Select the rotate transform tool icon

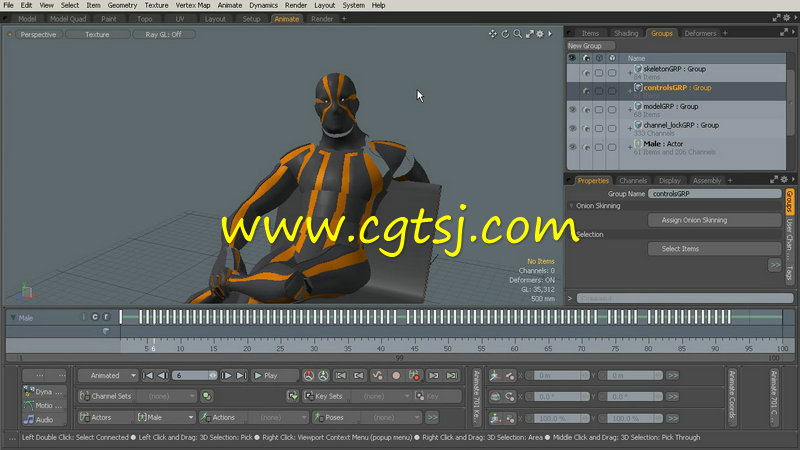(x=495, y=396)
